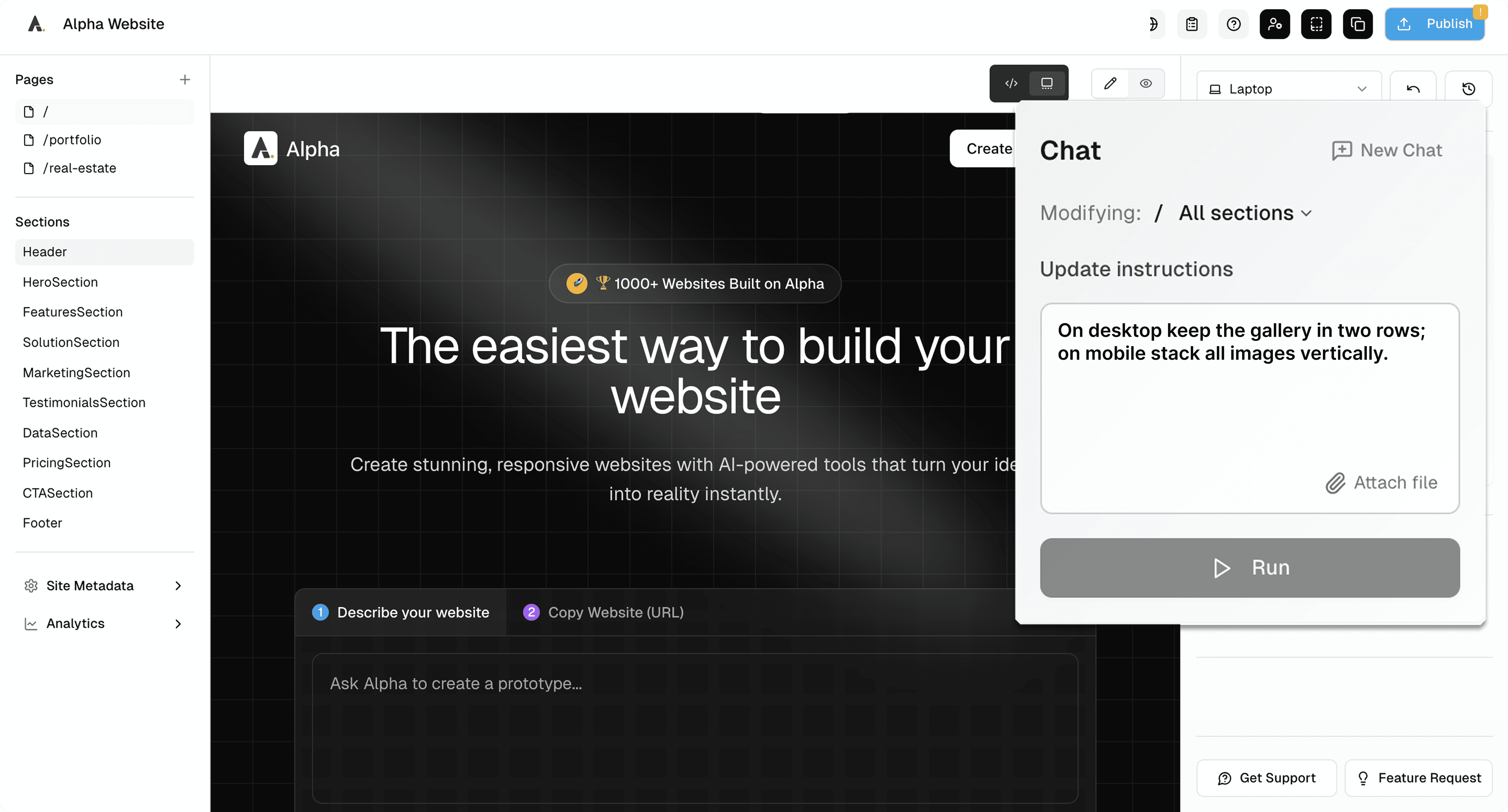
Task: Switch to code view toggle
Action: pos(1011,83)
